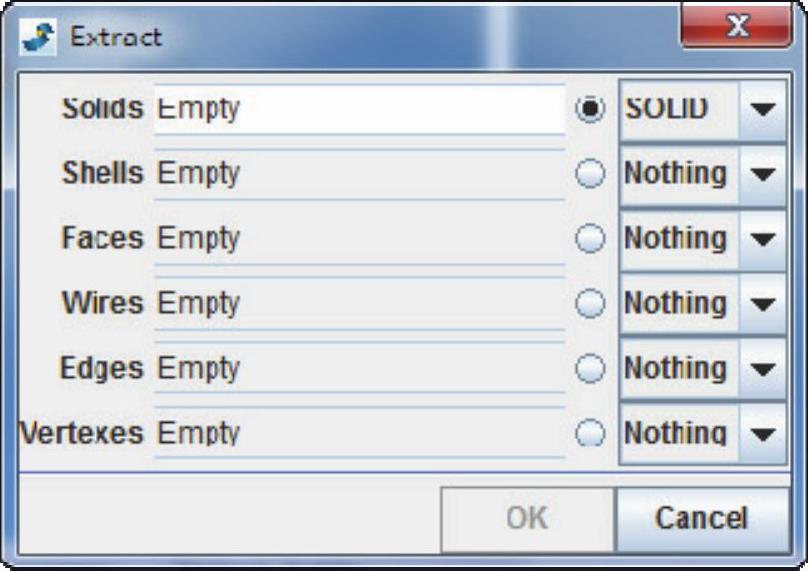808x571 pixels.
Task: Enable the Wires radio button
Action: coord(591,304)
